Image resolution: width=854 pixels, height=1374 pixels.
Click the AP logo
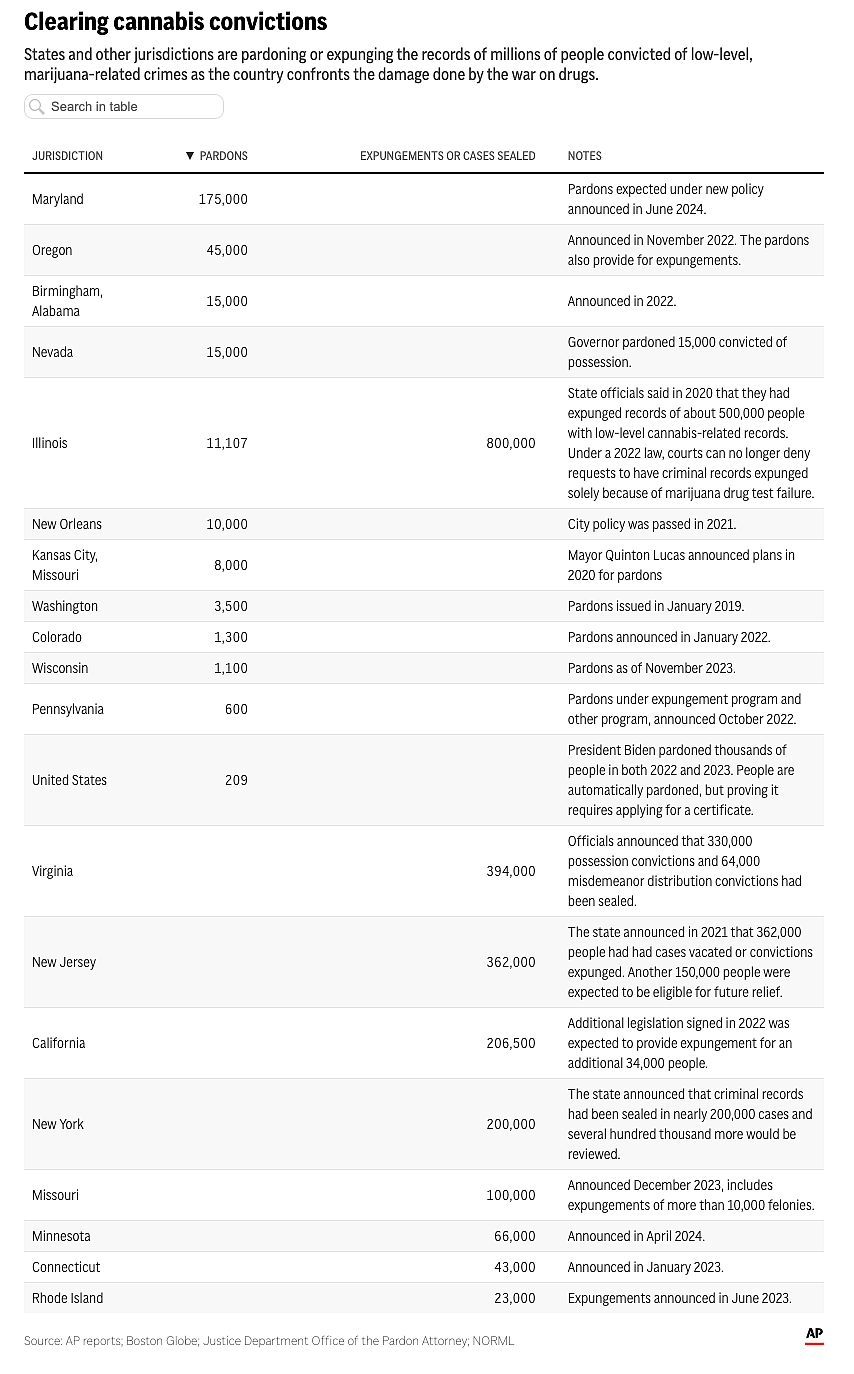[x=814, y=1335]
